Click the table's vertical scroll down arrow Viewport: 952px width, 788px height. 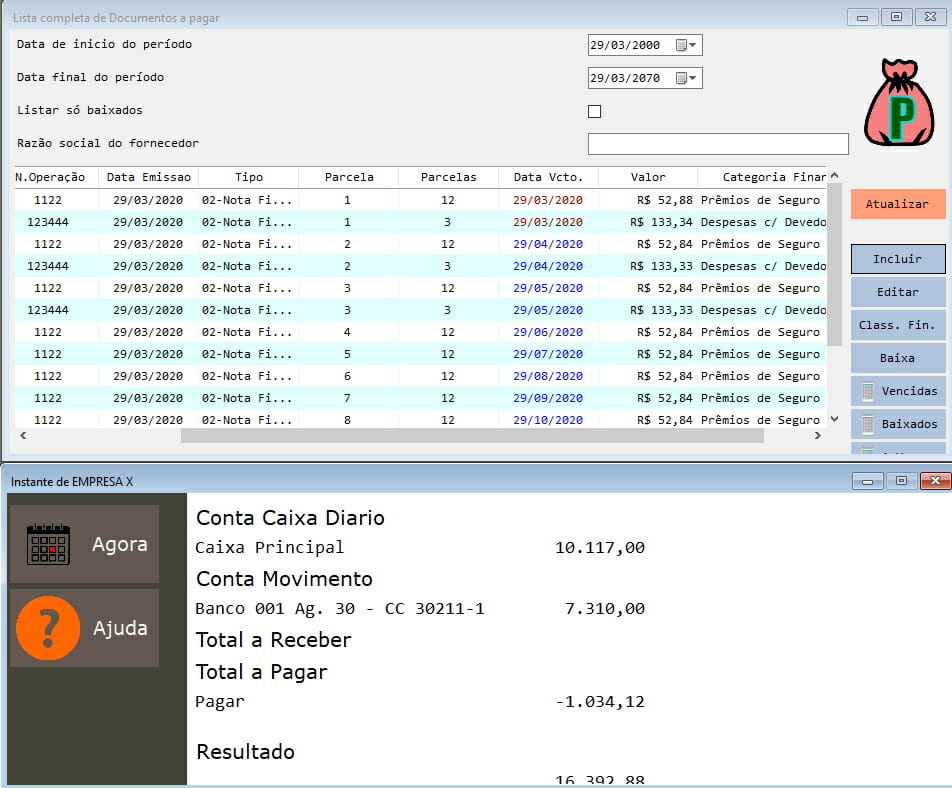point(835,419)
